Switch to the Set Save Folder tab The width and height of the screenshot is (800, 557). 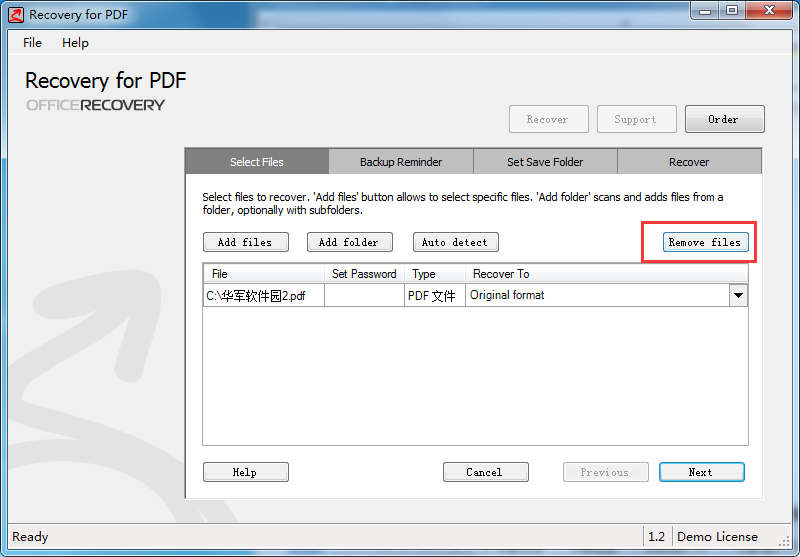click(545, 162)
